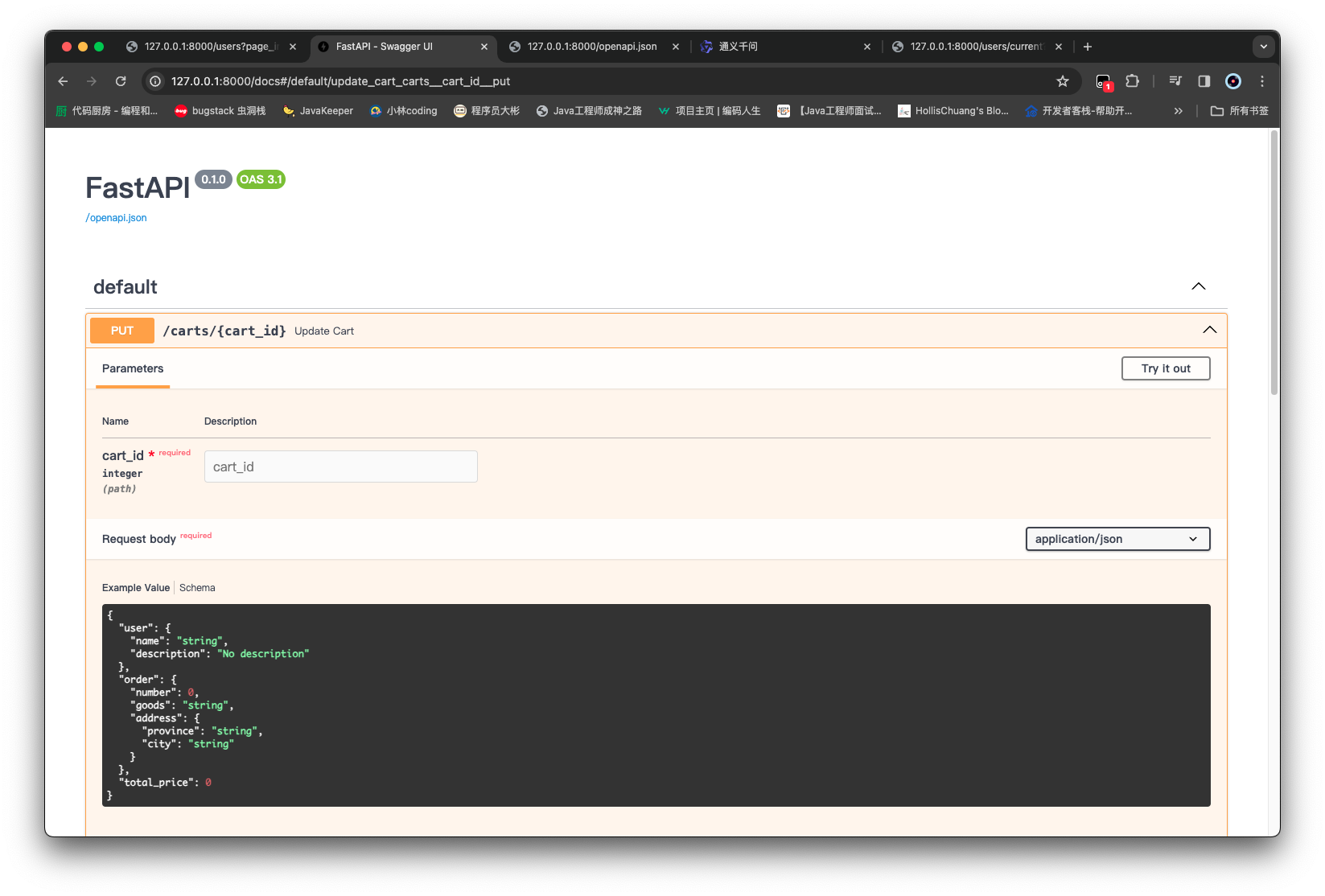Viewport: 1325px width, 896px height.
Task: Switch to the 通义千问 tab
Action: click(785, 47)
